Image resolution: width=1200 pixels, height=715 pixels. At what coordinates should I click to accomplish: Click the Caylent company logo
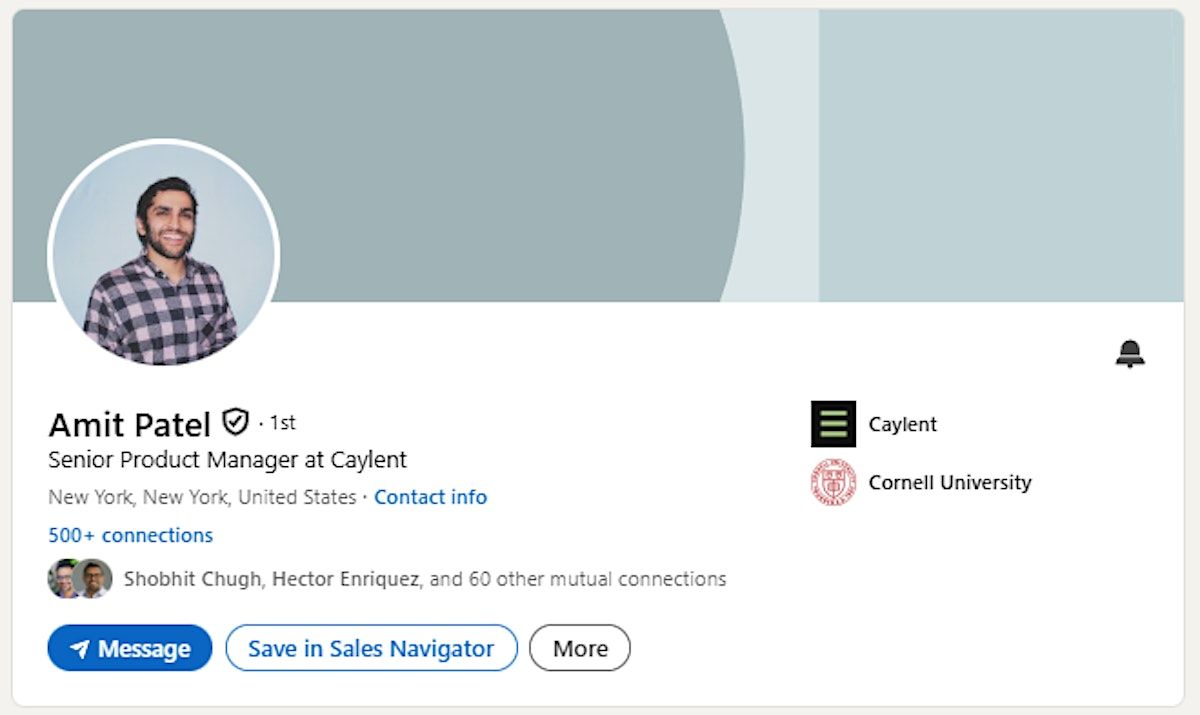click(x=833, y=424)
